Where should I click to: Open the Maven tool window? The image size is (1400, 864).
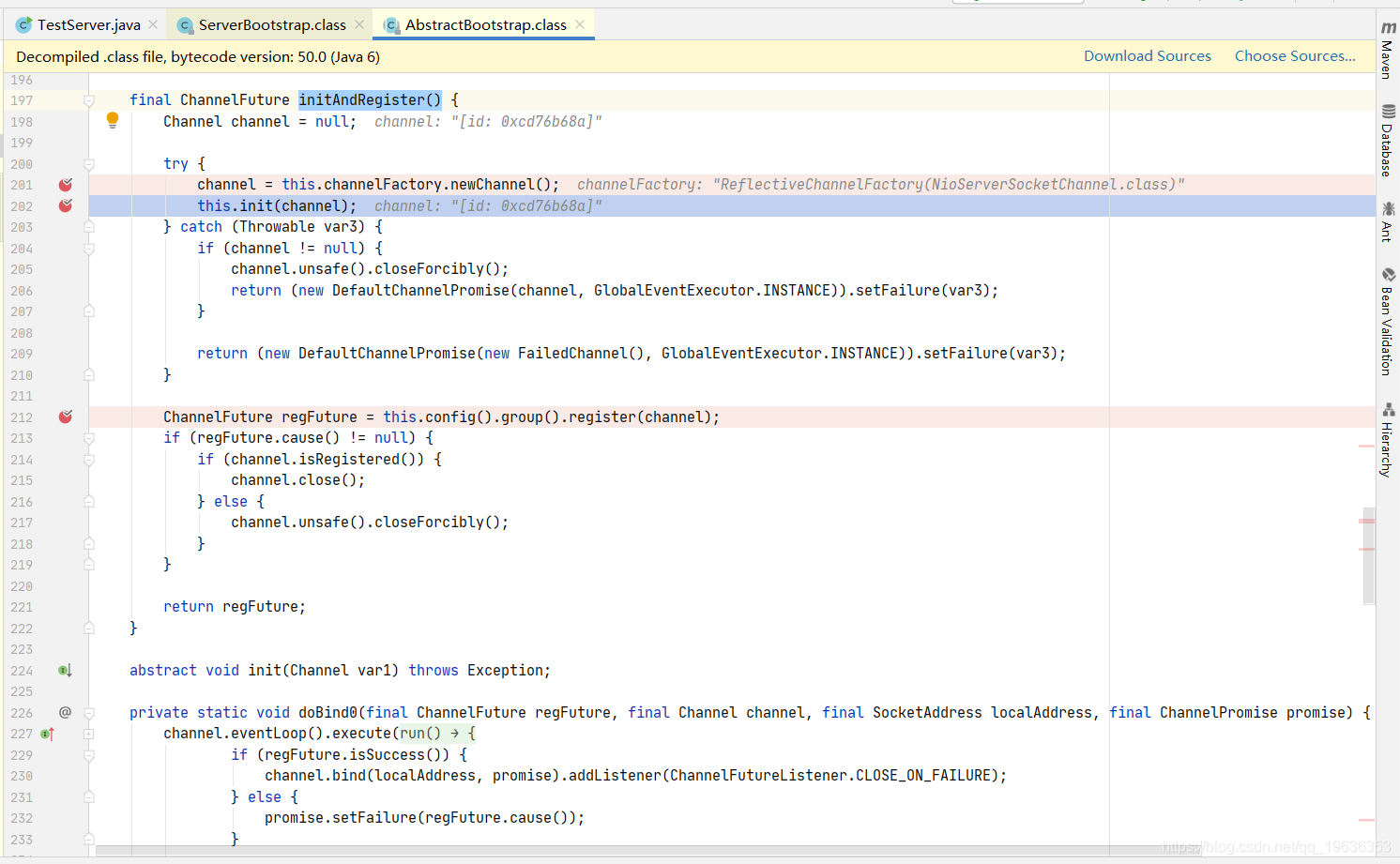1388,50
